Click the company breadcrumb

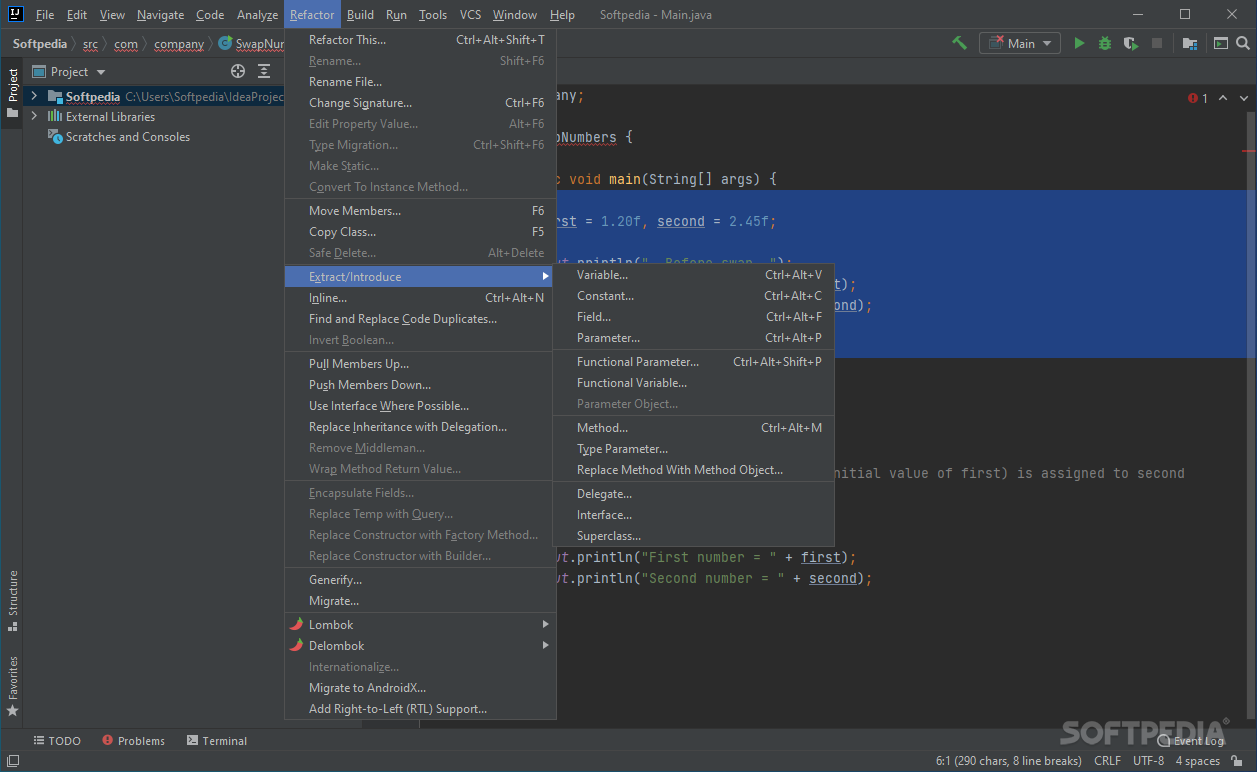(179, 44)
